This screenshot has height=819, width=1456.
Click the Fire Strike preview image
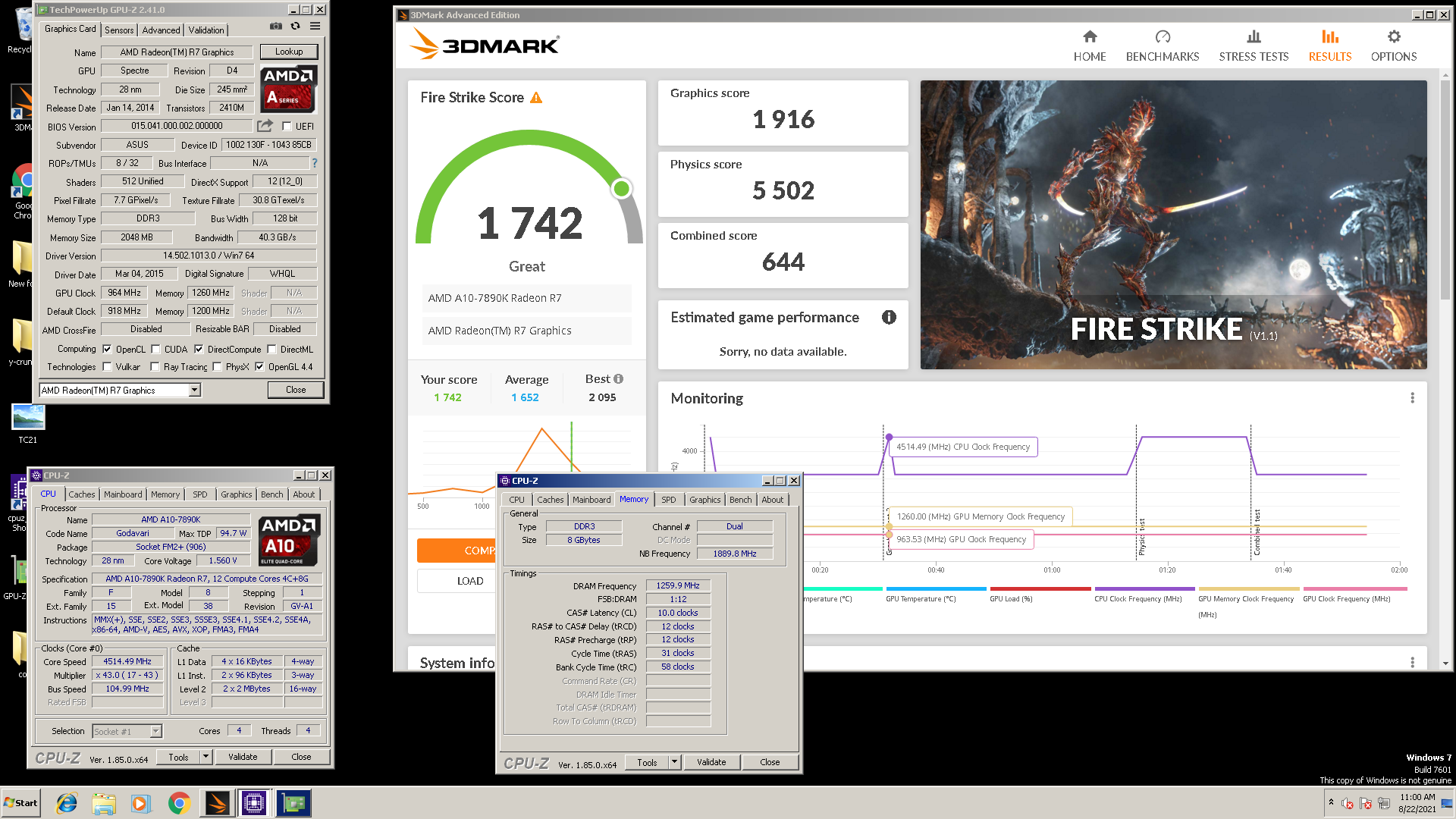(x=1173, y=224)
